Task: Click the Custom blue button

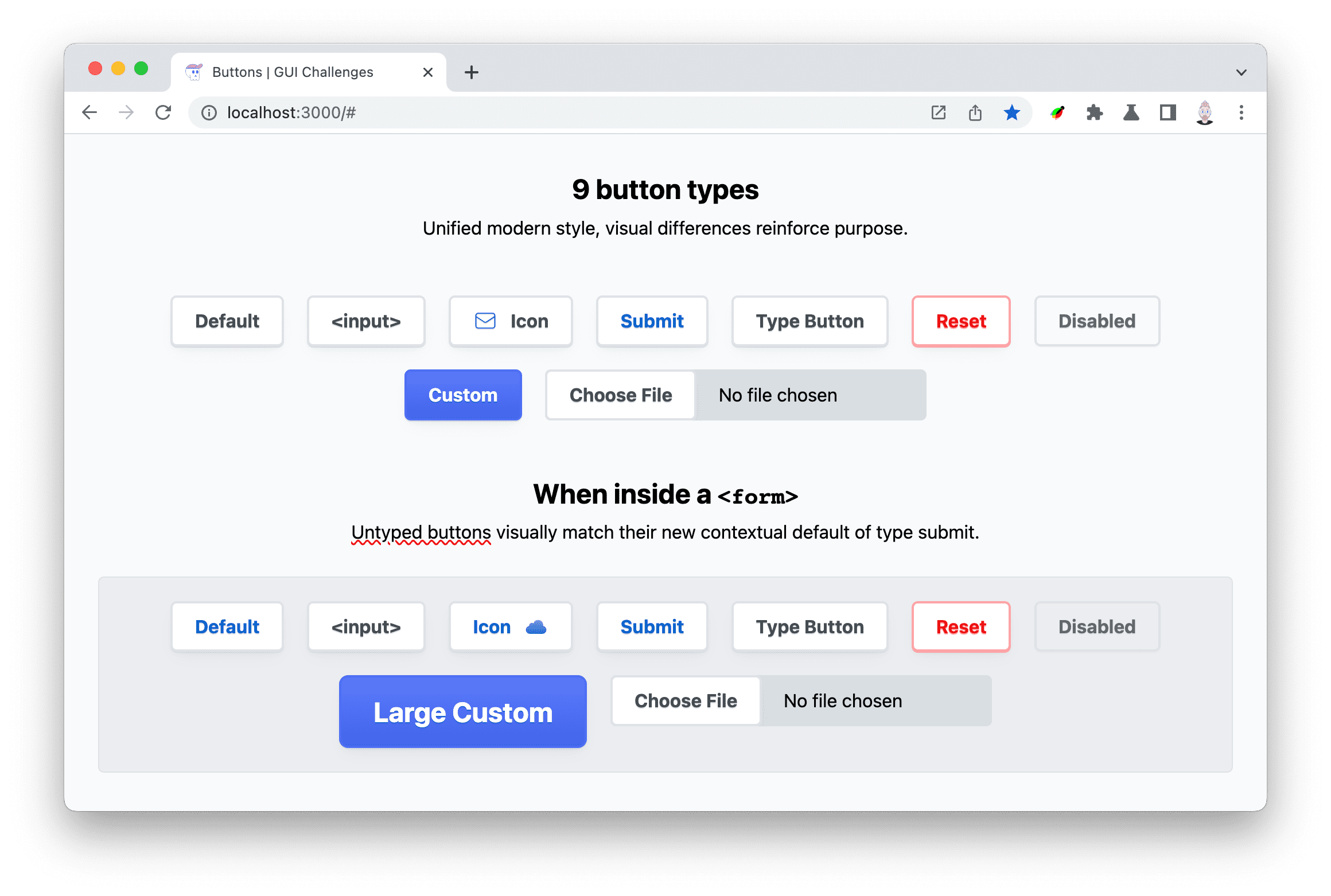Action: [x=463, y=394]
